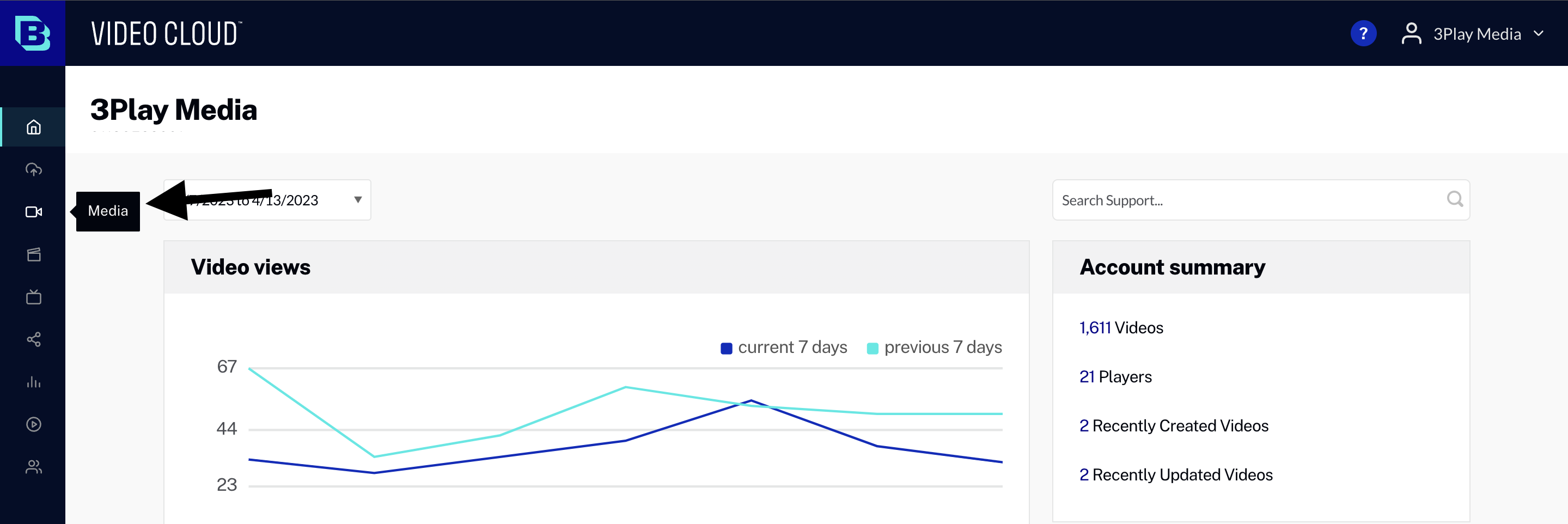Click the user profile icon
The width and height of the screenshot is (1568, 524).
coord(1411,33)
